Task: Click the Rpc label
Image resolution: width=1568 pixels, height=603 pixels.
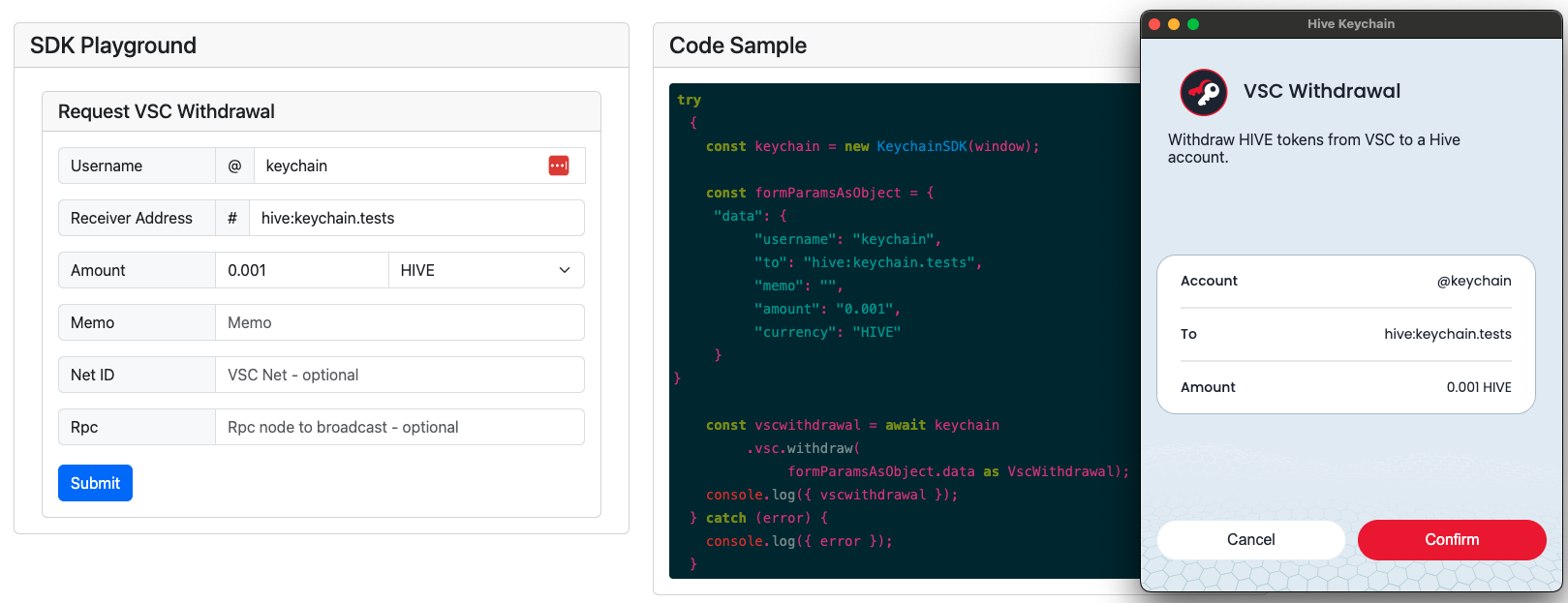Action: tap(84, 427)
